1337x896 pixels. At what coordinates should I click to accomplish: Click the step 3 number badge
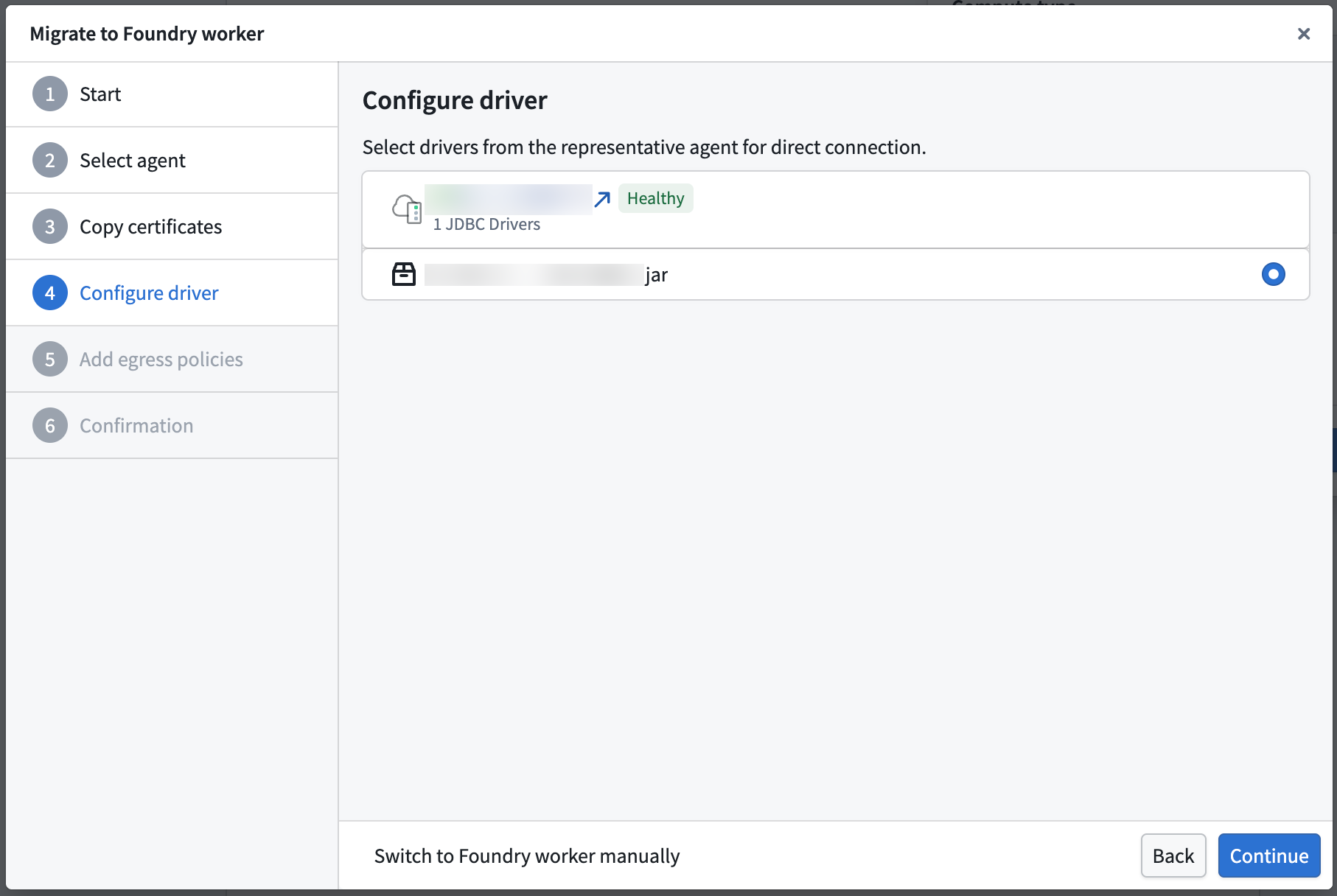tap(50, 227)
